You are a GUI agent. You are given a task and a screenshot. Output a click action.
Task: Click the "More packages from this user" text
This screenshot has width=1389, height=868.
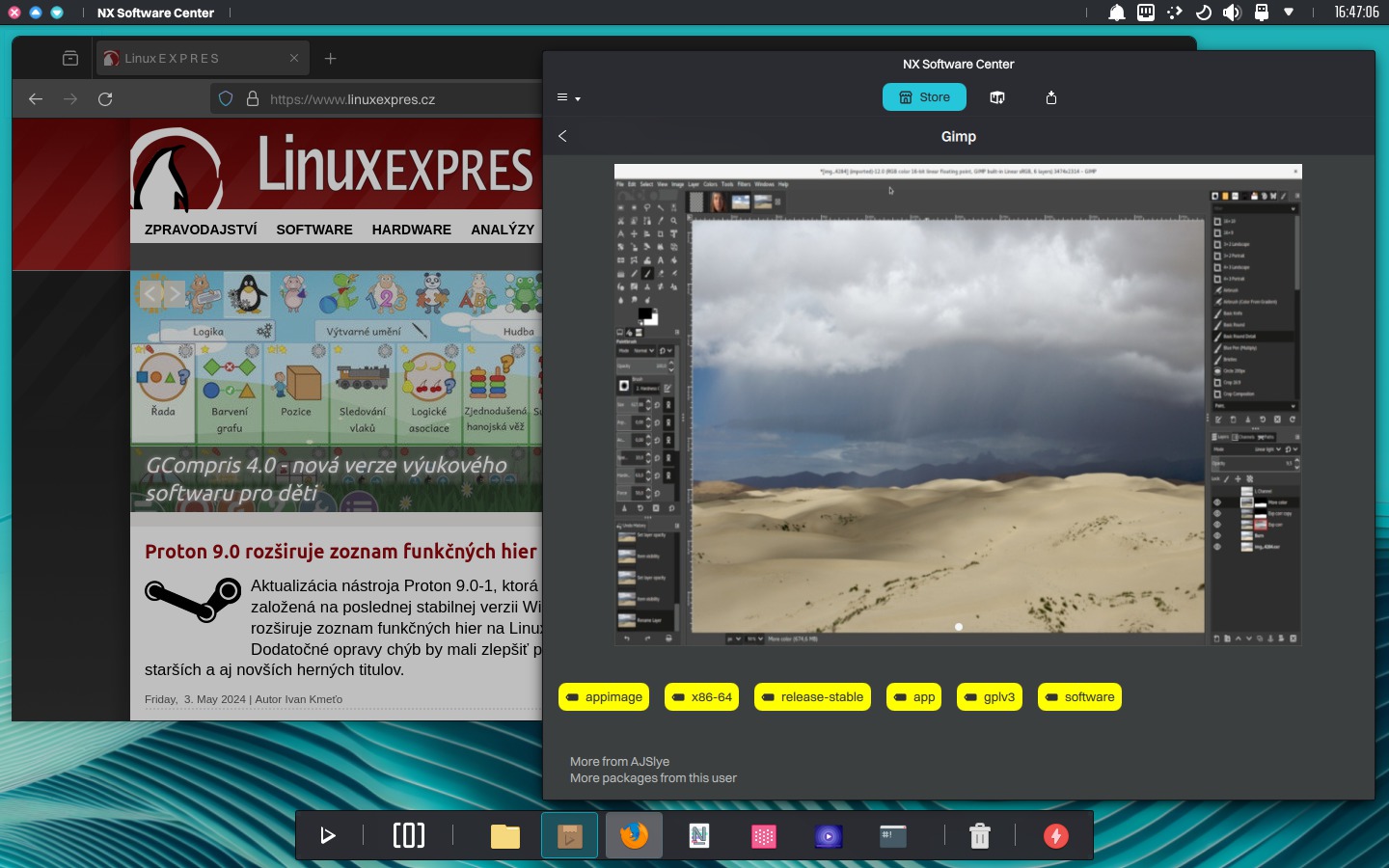tap(653, 778)
